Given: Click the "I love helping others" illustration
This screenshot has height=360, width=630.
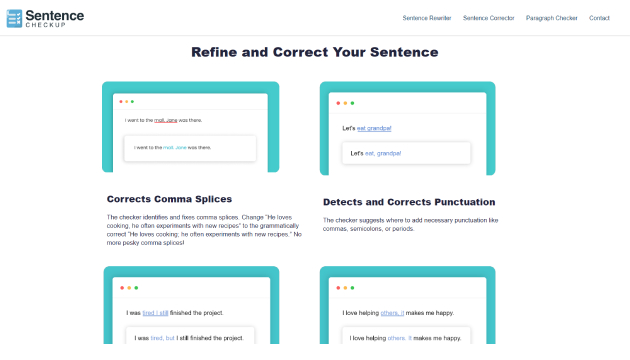Looking at the screenshot, I should [407, 305].
